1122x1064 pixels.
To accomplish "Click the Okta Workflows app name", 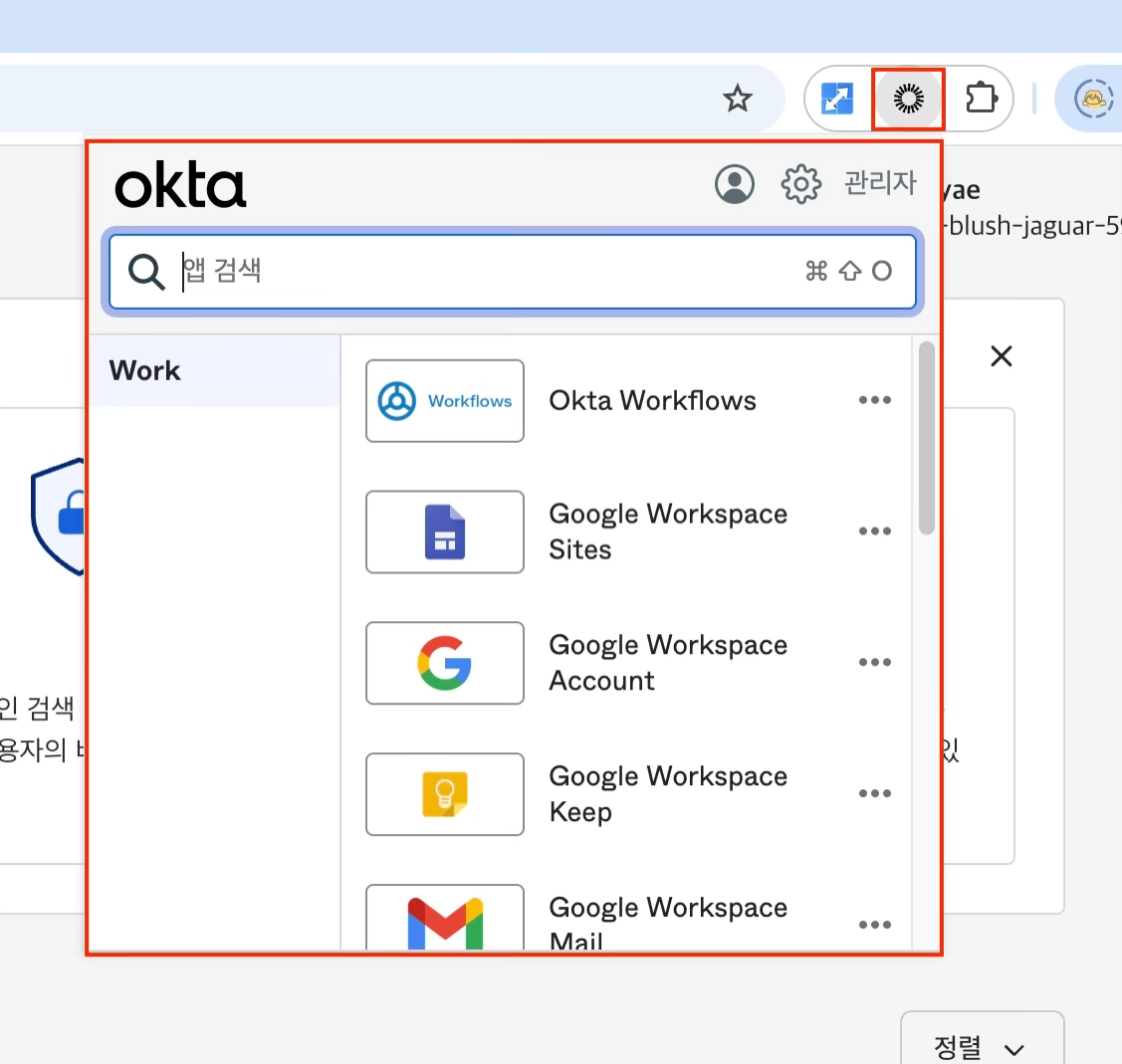I will (x=652, y=401).
